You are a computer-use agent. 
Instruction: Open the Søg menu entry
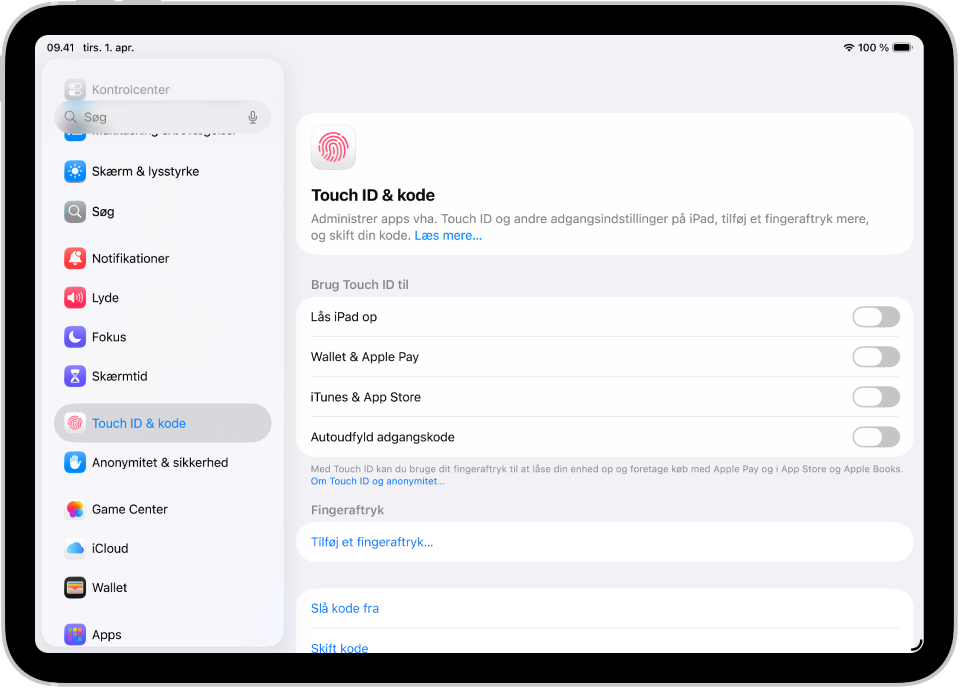pyautogui.click(x=75, y=211)
